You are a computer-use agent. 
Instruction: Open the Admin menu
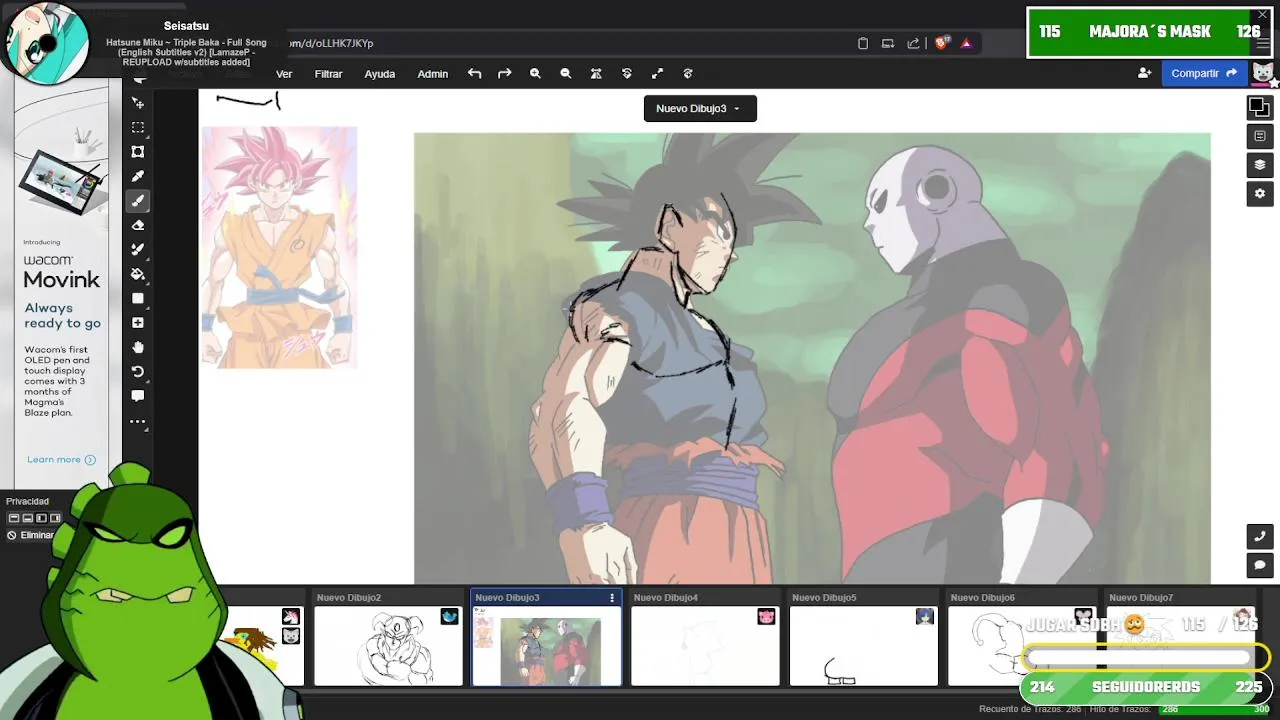(x=432, y=74)
